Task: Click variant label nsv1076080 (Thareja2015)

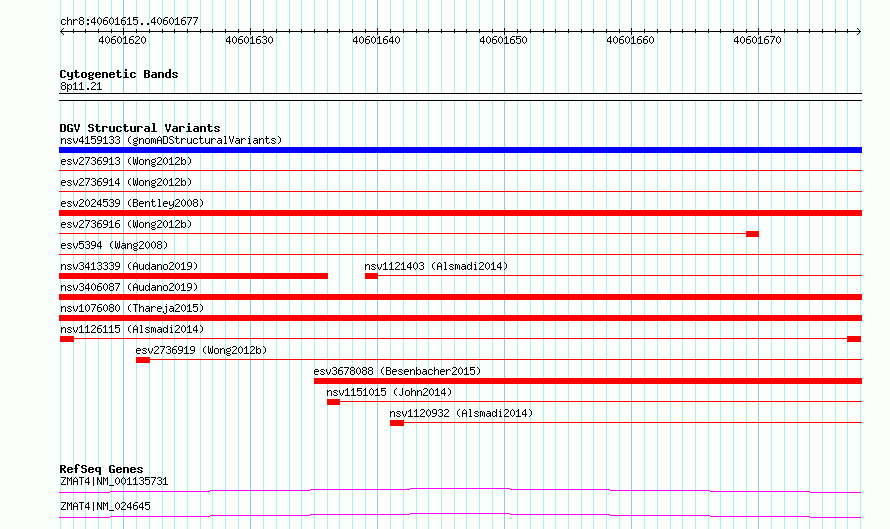Action: coord(132,308)
